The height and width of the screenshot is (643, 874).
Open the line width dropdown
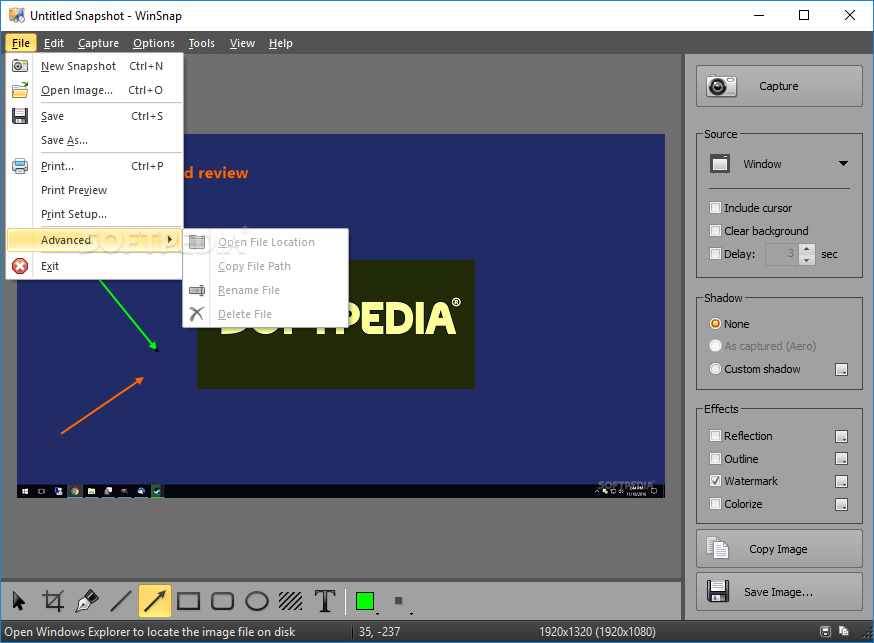(x=411, y=613)
